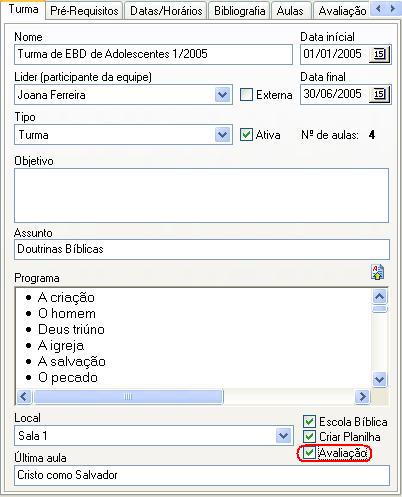Click the tab strip right arrow

[392, 9]
